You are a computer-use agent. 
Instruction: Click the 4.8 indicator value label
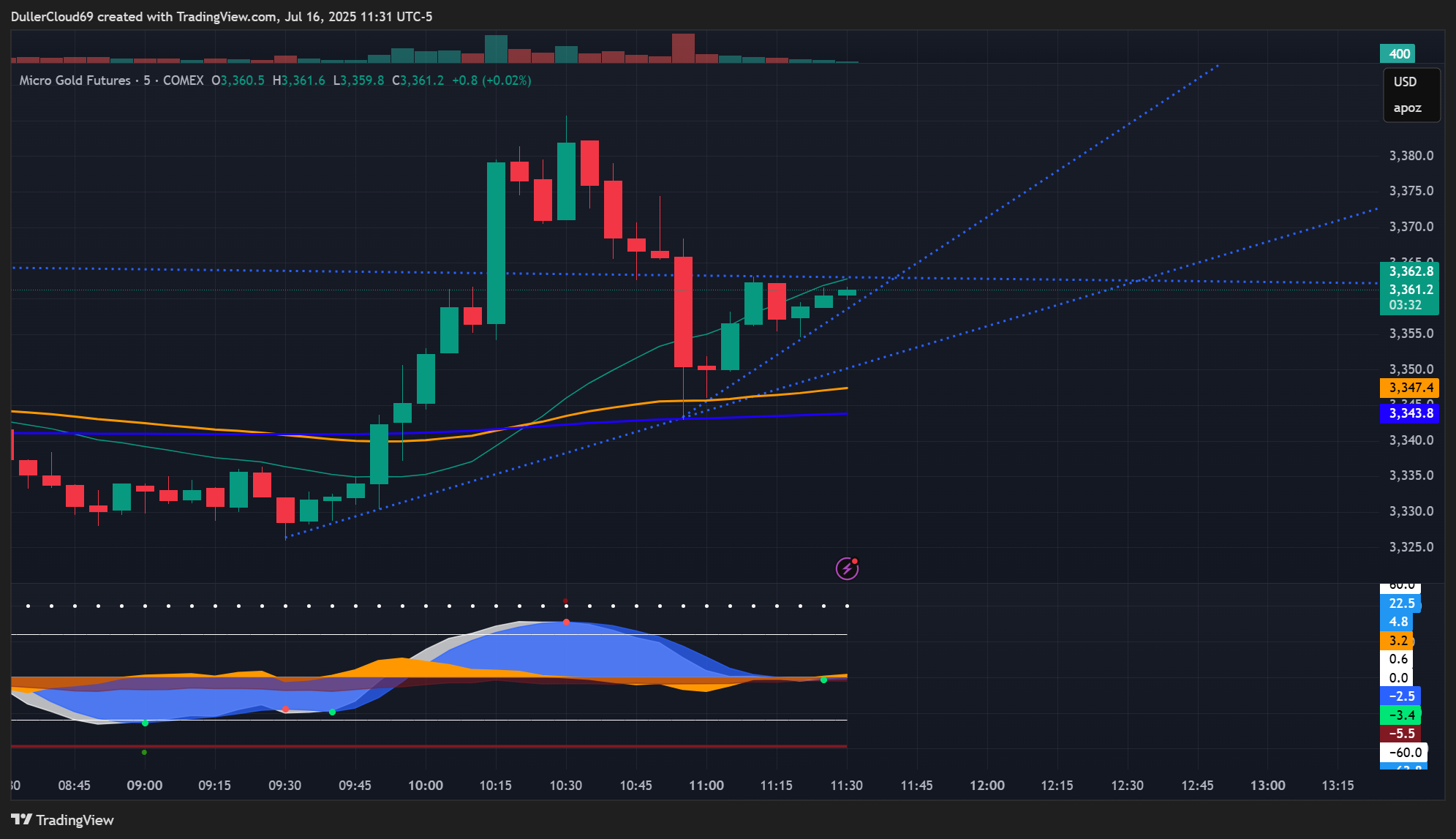1397,622
